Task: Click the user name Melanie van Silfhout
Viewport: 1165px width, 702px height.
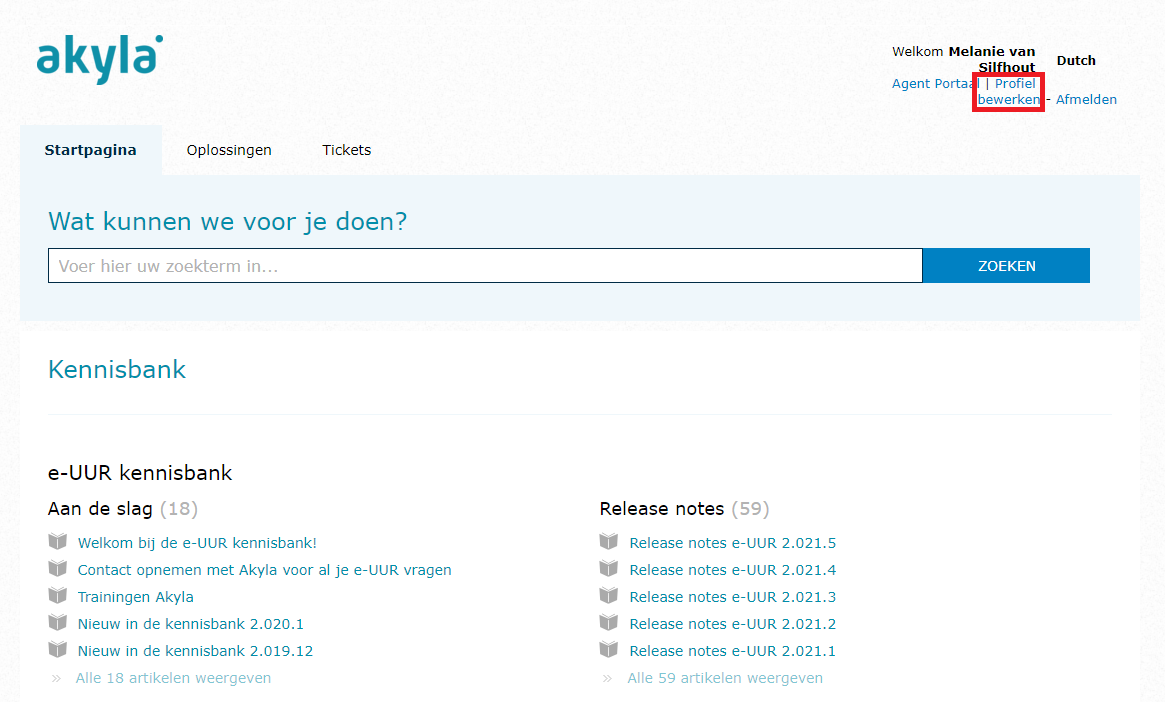Action: point(992,59)
